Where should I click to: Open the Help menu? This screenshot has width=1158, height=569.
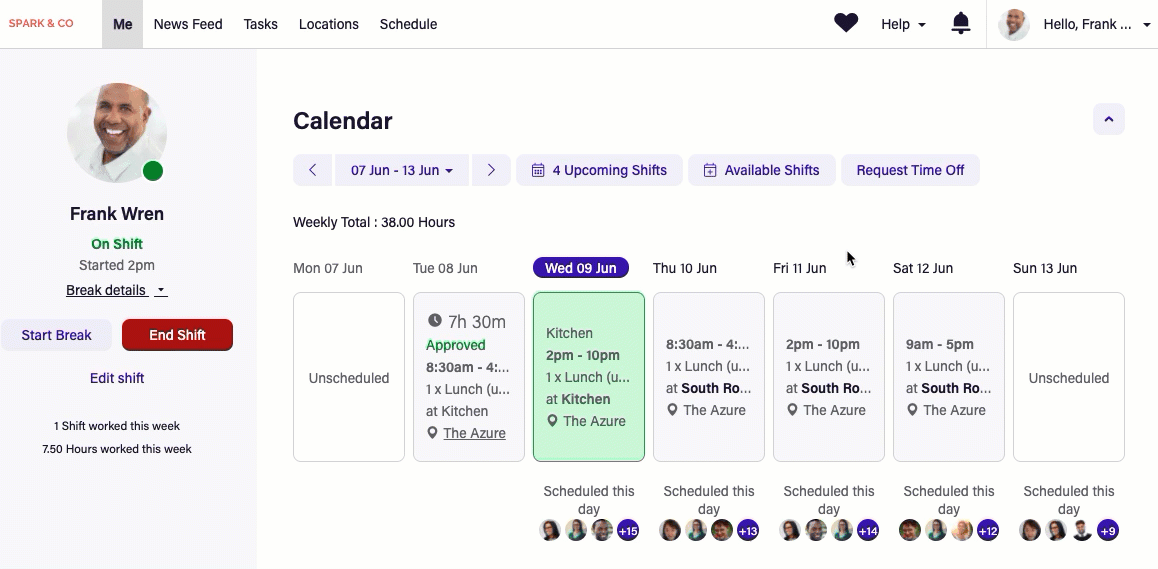click(x=903, y=24)
